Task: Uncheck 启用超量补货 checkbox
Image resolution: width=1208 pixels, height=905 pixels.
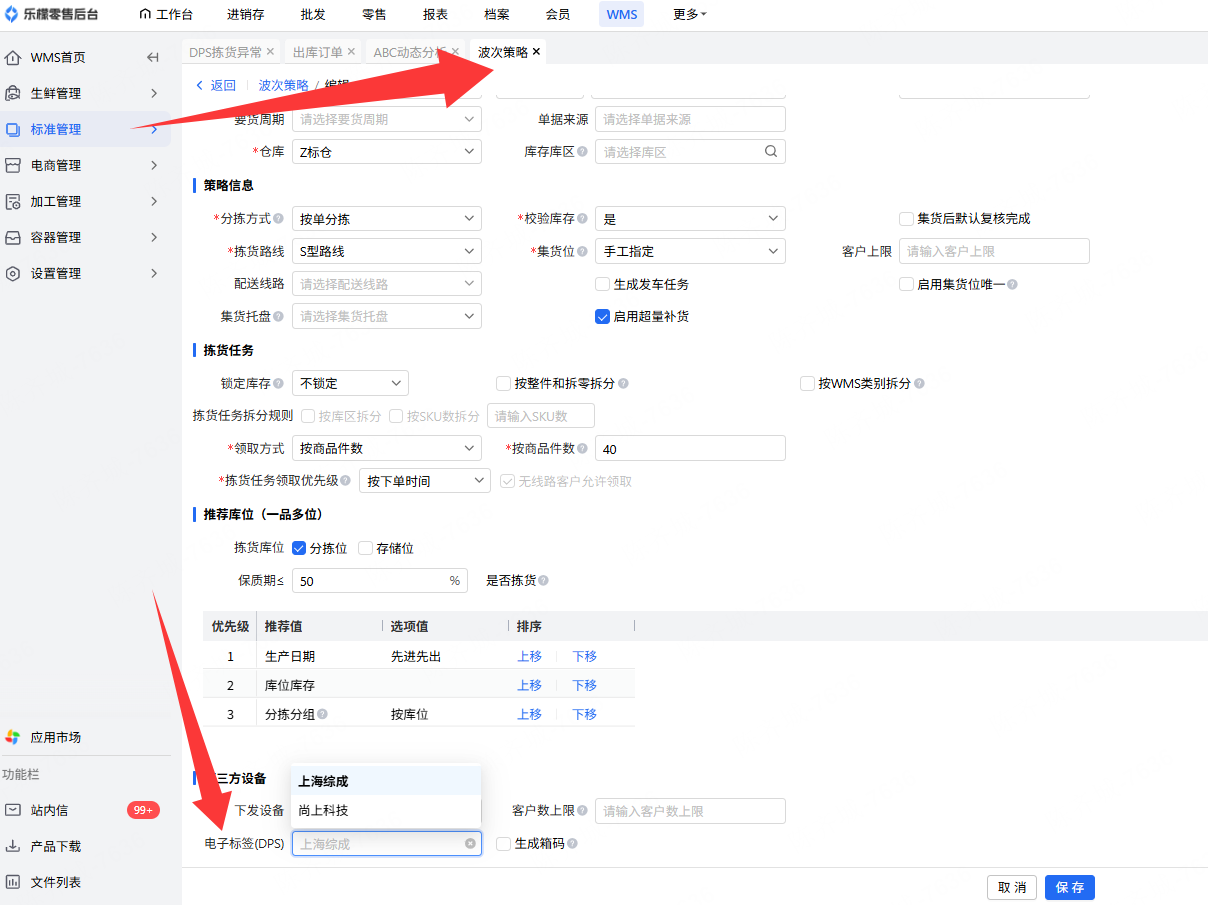Action: point(603,316)
